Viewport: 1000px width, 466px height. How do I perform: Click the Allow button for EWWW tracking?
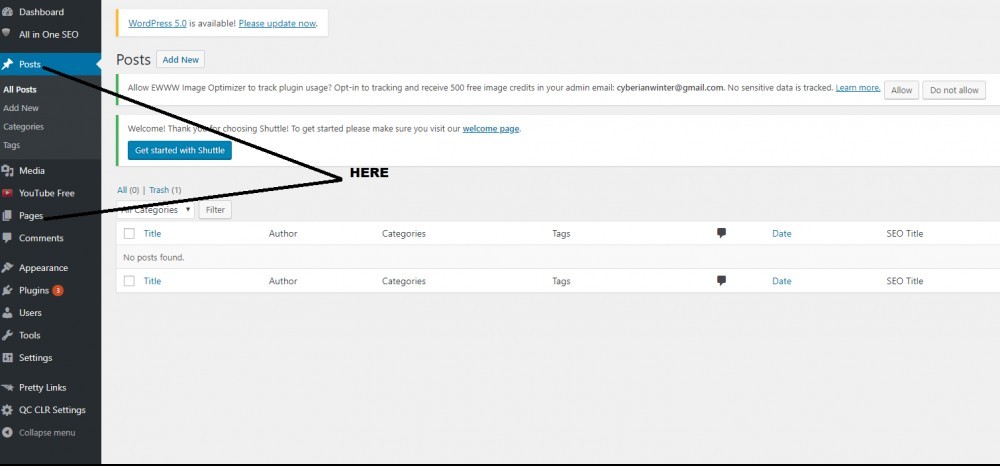pos(901,90)
